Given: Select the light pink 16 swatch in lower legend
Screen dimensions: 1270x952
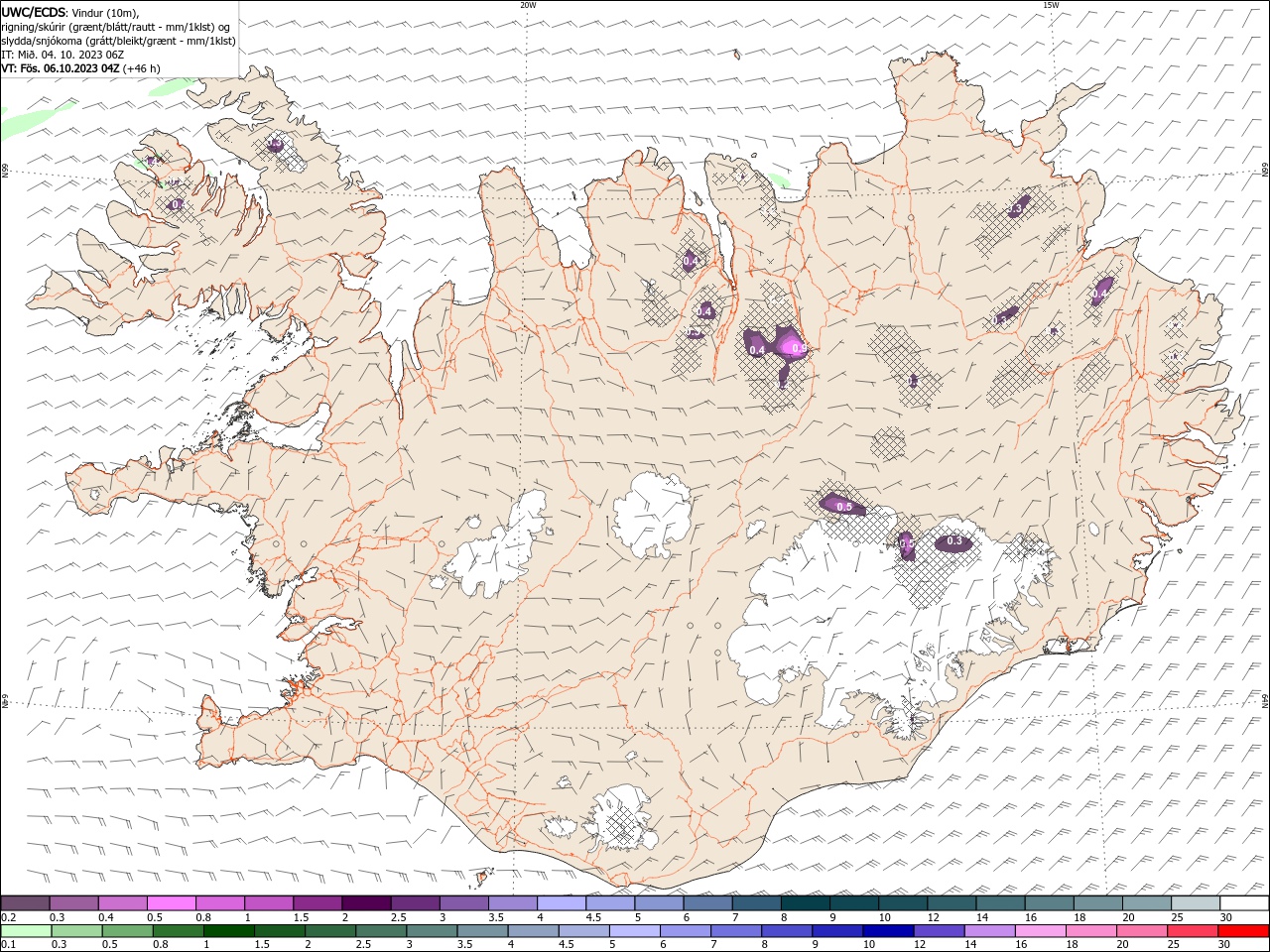Looking at the screenshot, I should pos(1041,930).
